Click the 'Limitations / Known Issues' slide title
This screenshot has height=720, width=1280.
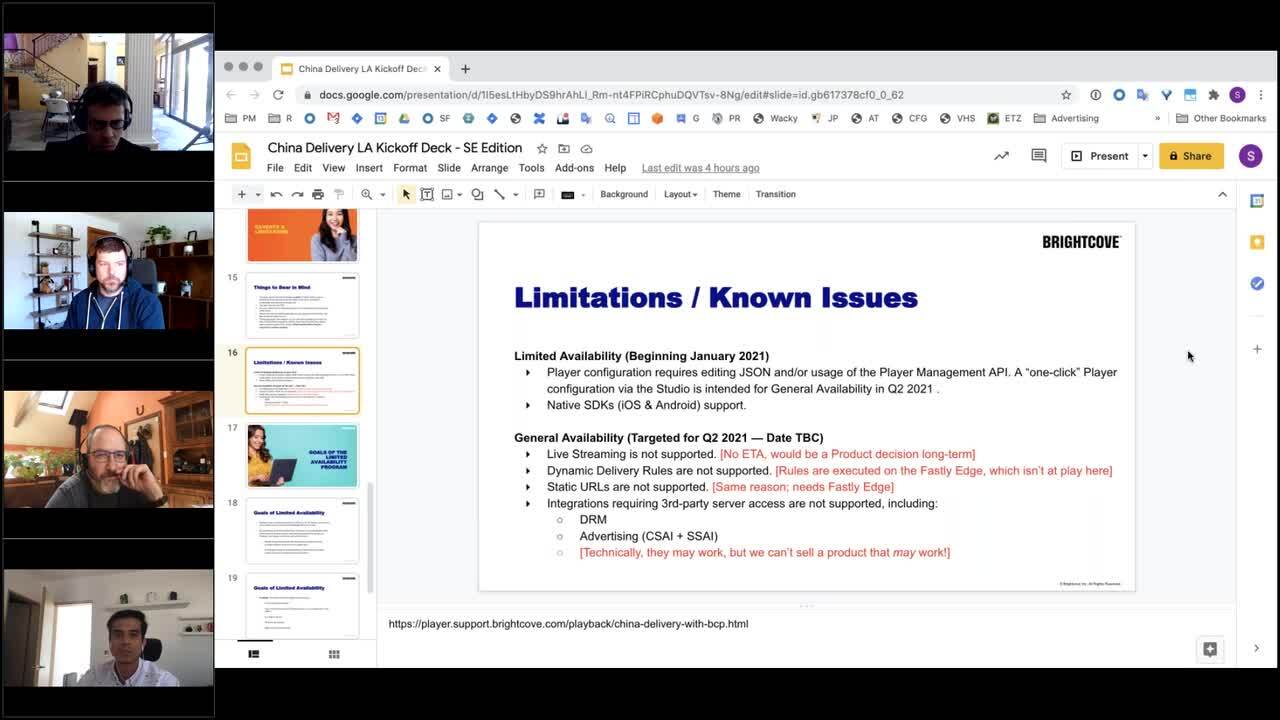coord(716,297)
